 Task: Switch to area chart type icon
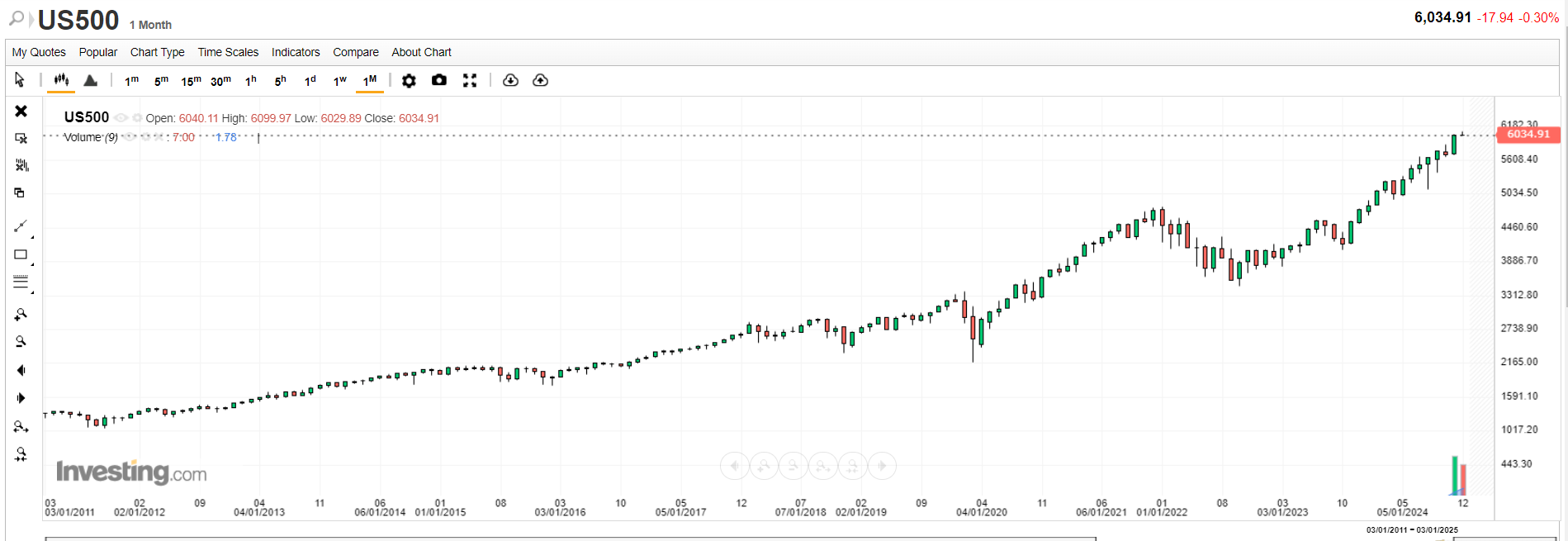(91, 80)
